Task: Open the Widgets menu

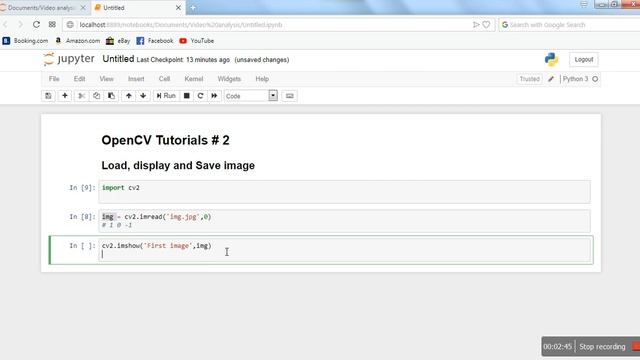Action: click(229, 79)
